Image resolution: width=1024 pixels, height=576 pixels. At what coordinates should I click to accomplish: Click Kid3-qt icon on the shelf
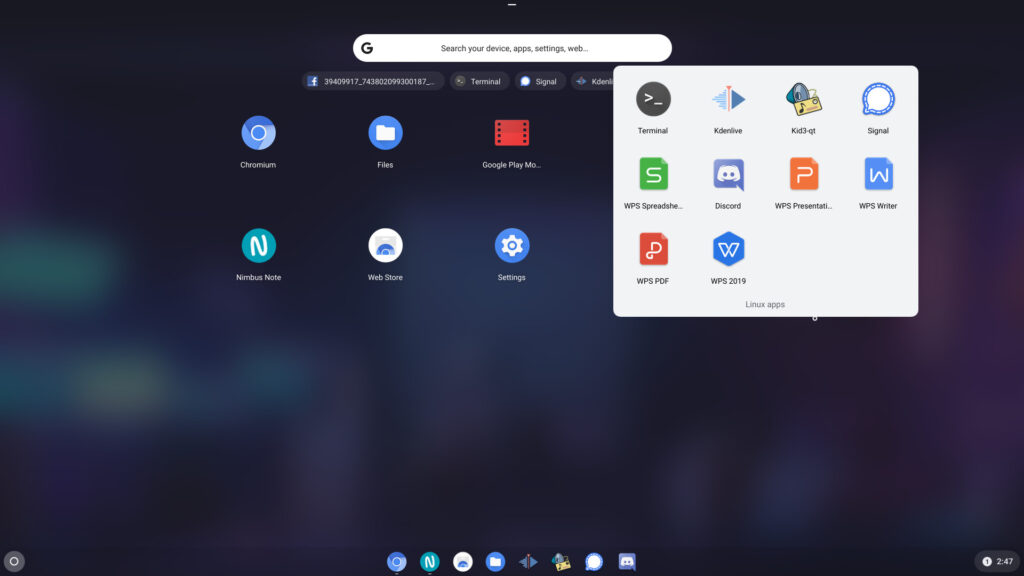(x=561, y=562)
